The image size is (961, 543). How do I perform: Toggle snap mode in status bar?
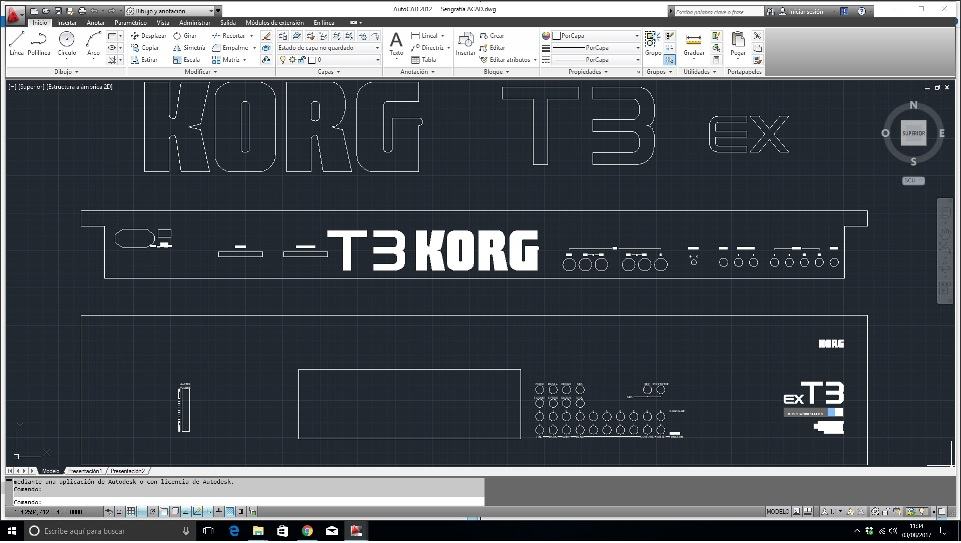click(120, 511)
